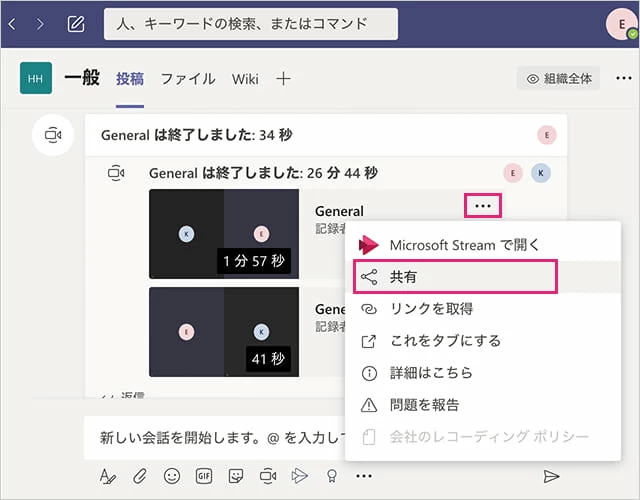Click the search or command box

tap(251, 24)
